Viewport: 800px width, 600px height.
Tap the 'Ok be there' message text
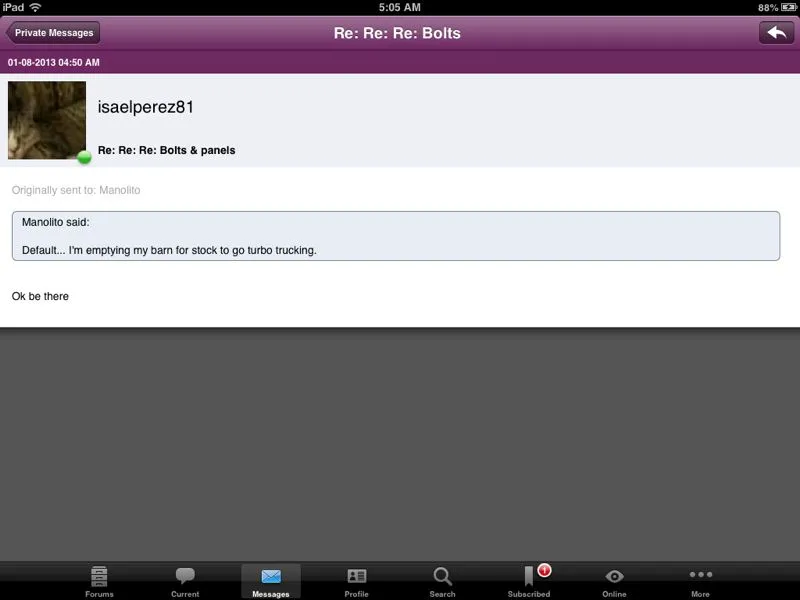[x=40, y=296]
